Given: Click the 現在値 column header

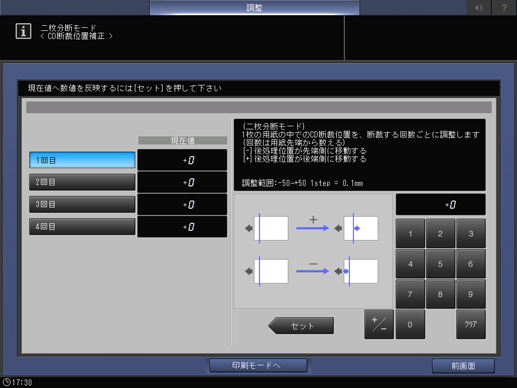Looking at the screenshot, I should (x=182, y=140).
